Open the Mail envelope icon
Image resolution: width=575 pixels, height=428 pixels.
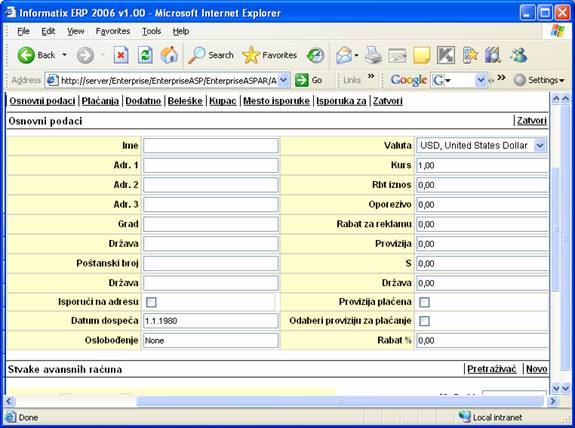(344, 55)
